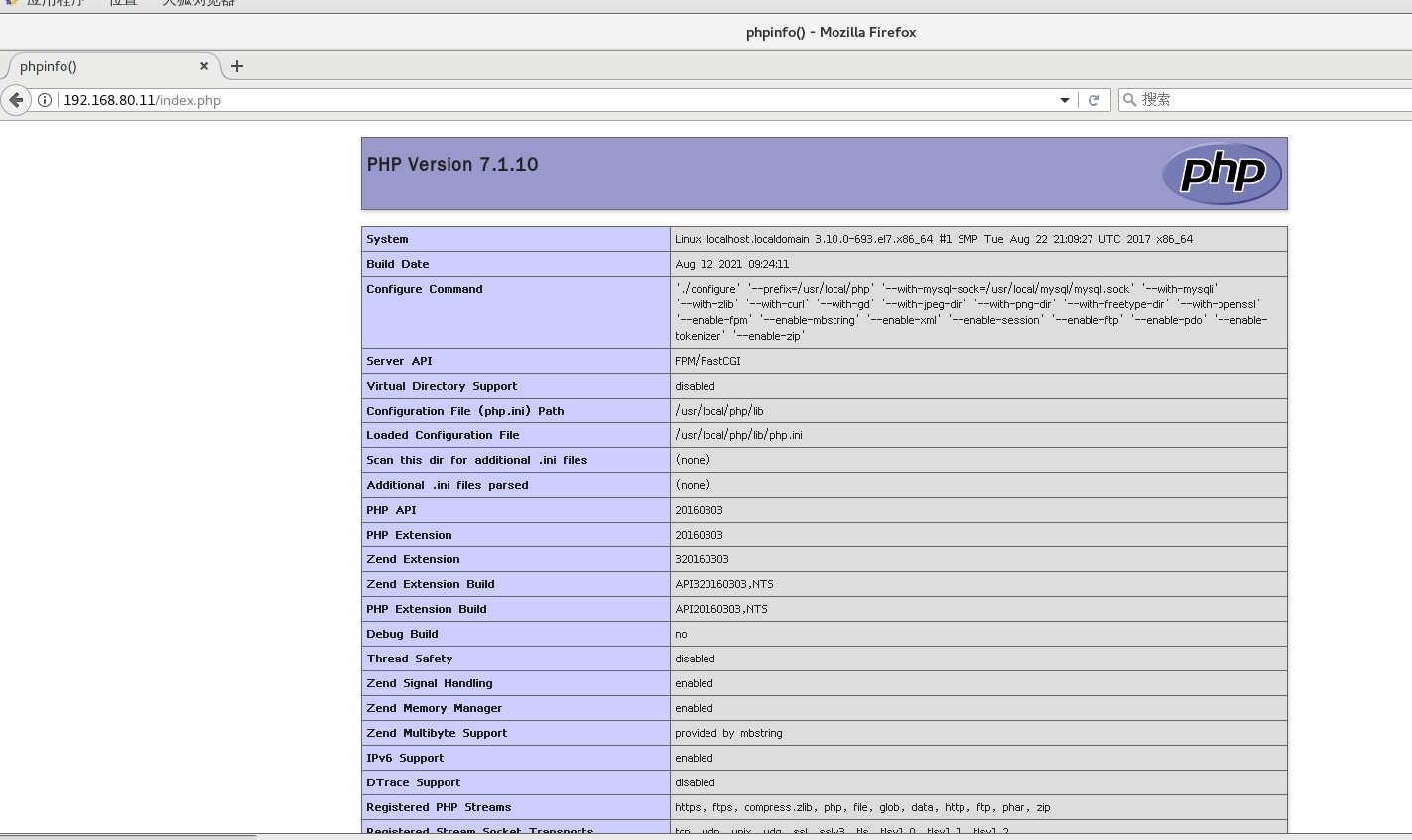The width and height of the screenshot is (1412, 840).
Task: Open a new tab with plus button
Action: click(237, 66)
